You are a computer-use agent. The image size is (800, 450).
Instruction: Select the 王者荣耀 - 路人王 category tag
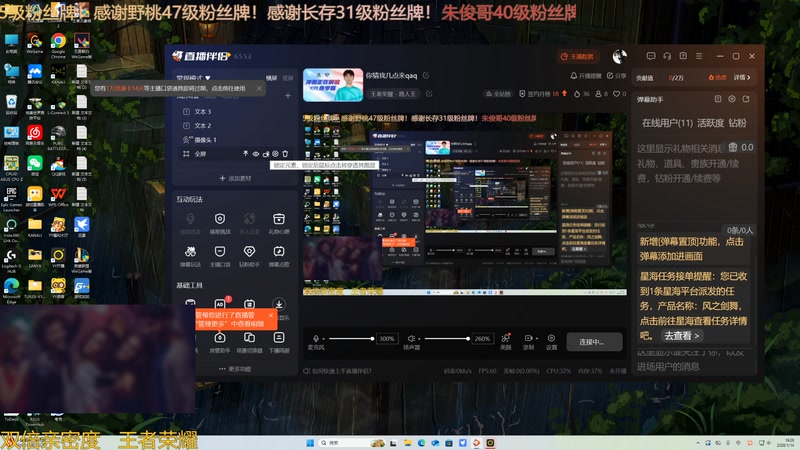point(393,94)
